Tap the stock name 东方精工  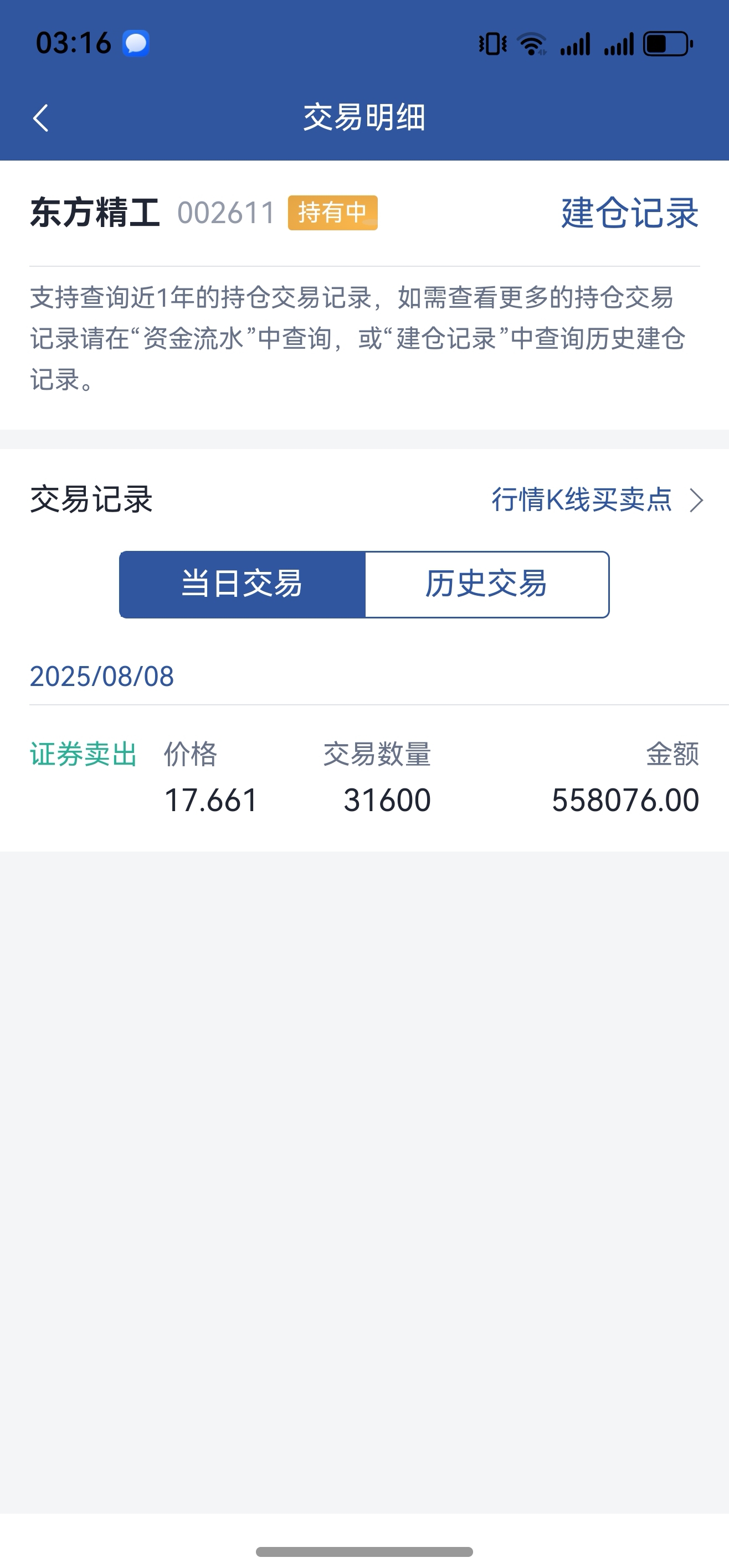95,213
